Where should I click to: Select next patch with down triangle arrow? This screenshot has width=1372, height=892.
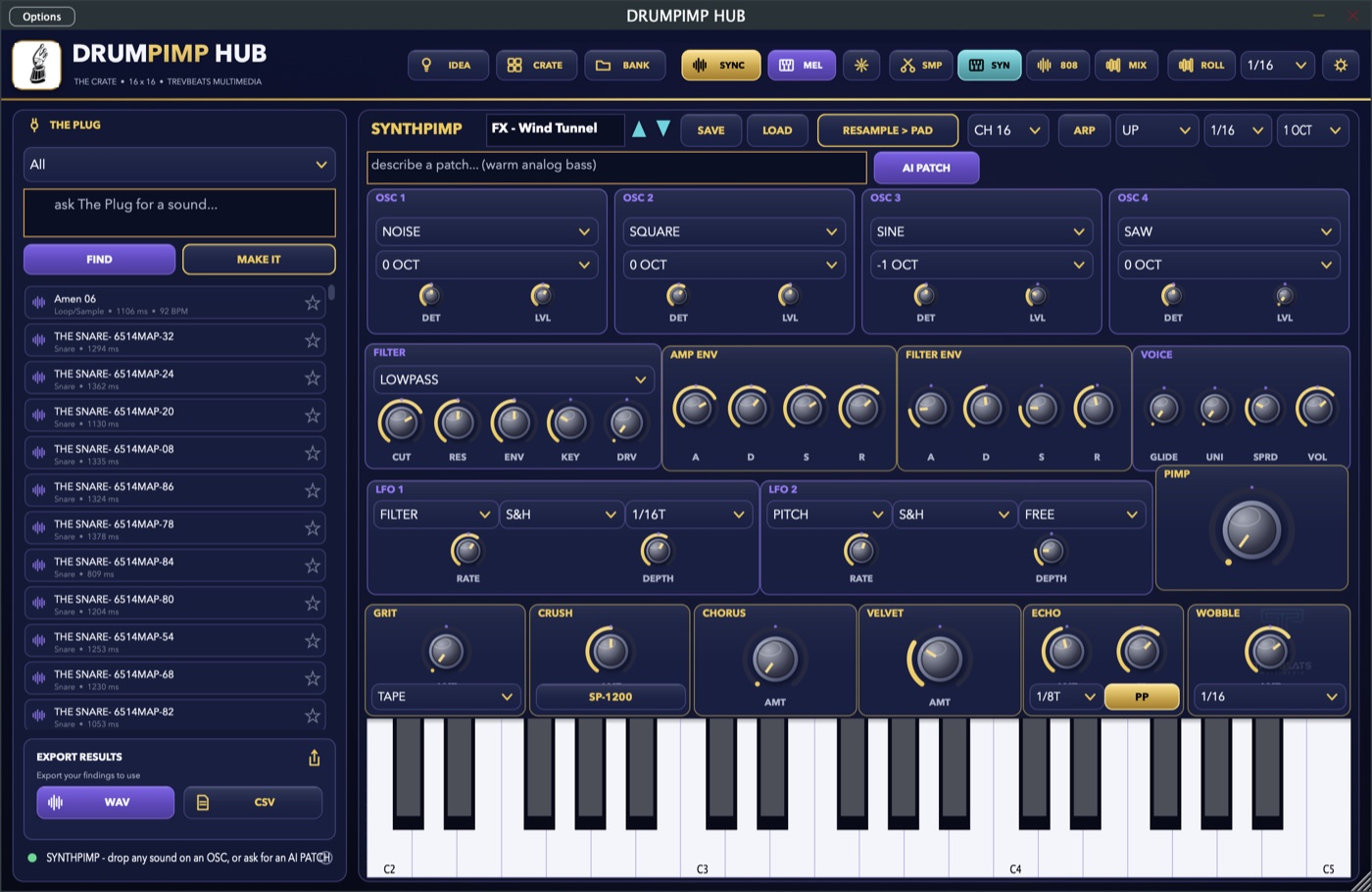tap(663, 129)
